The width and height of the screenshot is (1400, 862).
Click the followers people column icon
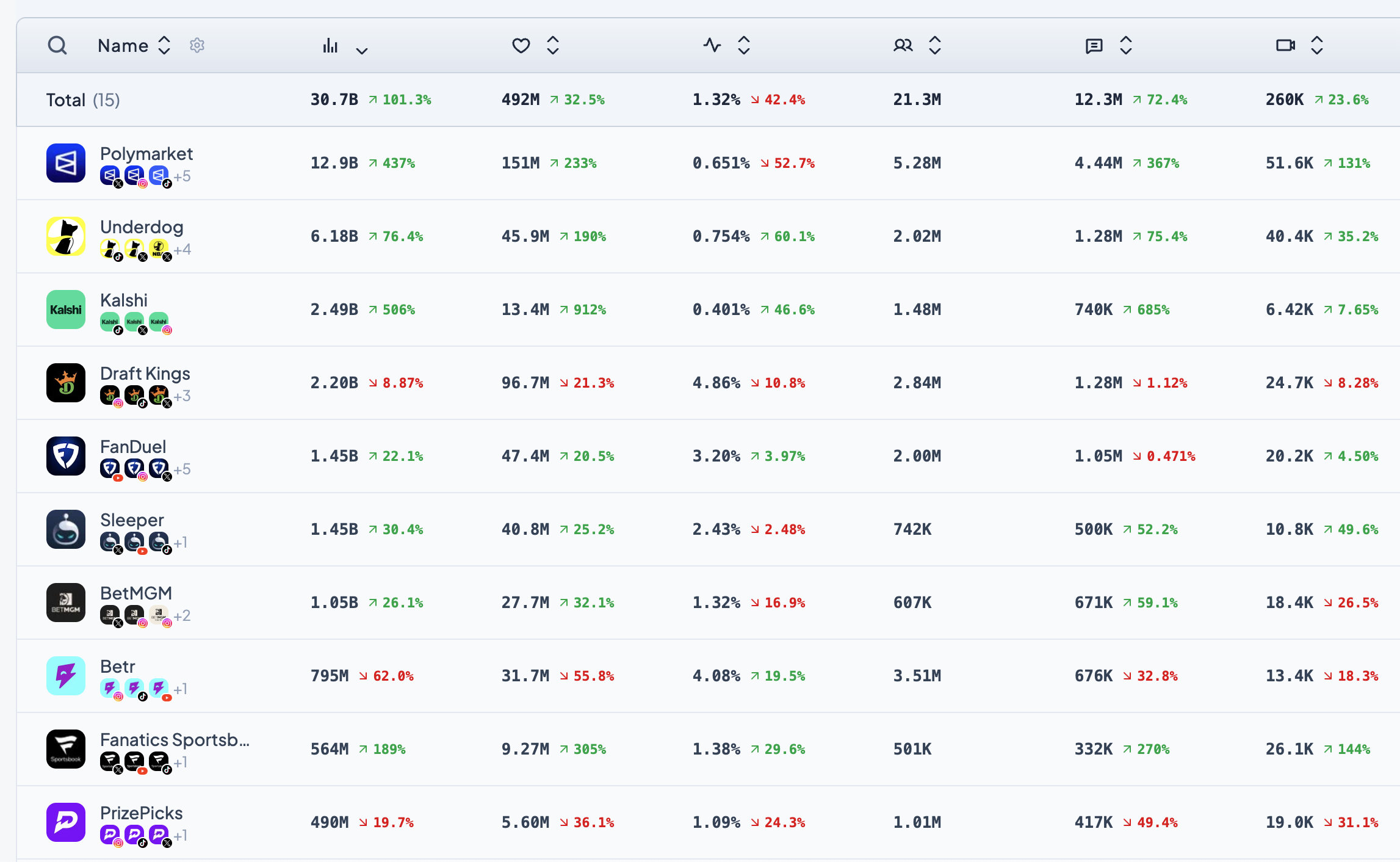(903, 45)
